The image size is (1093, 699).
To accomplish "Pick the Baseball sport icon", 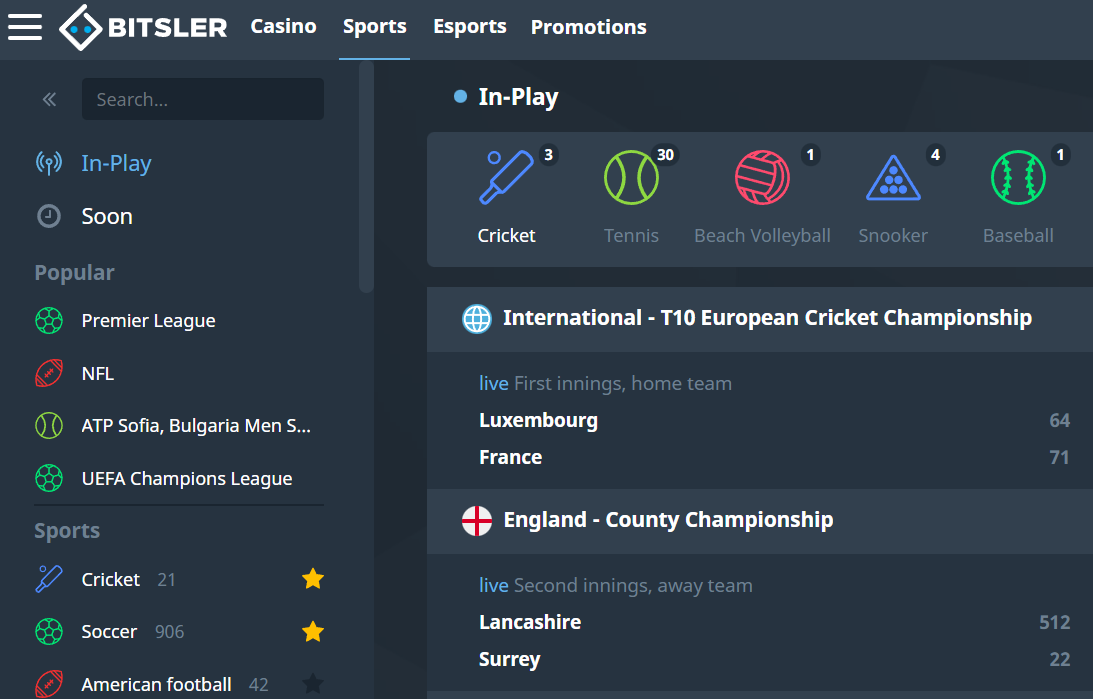I will [1018, 178].
